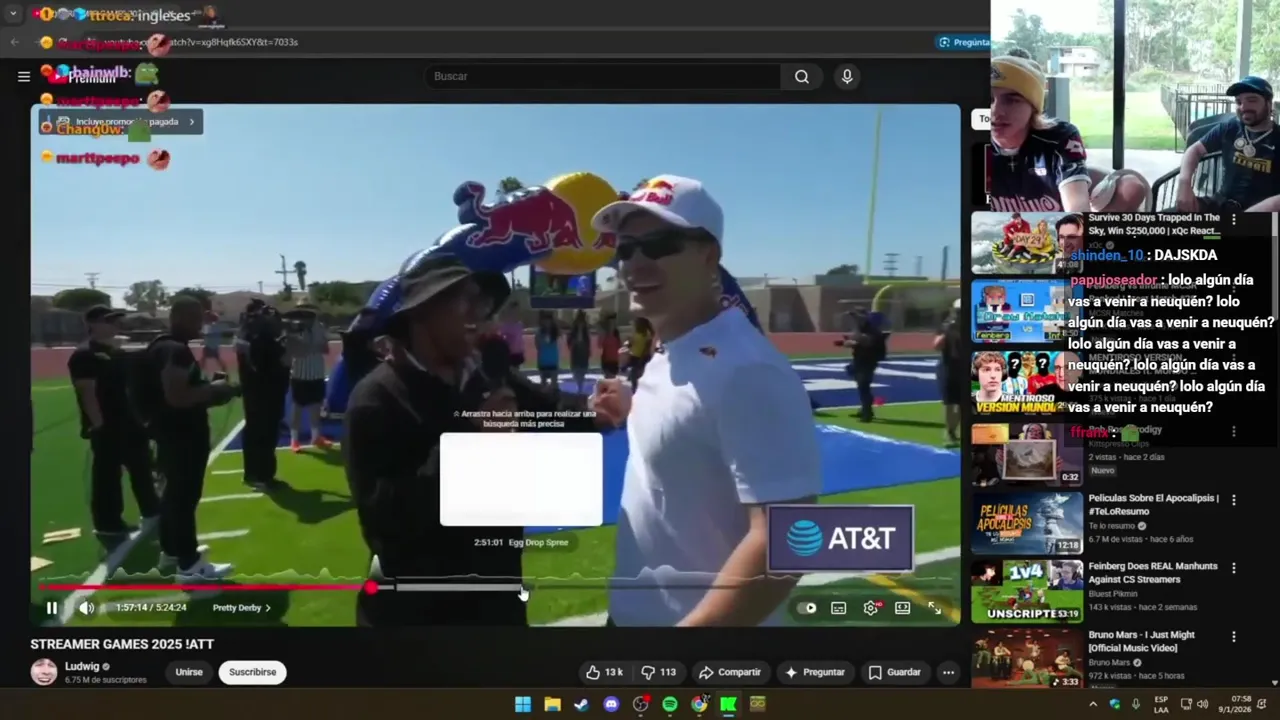Open the Windows Start menu

523,704
